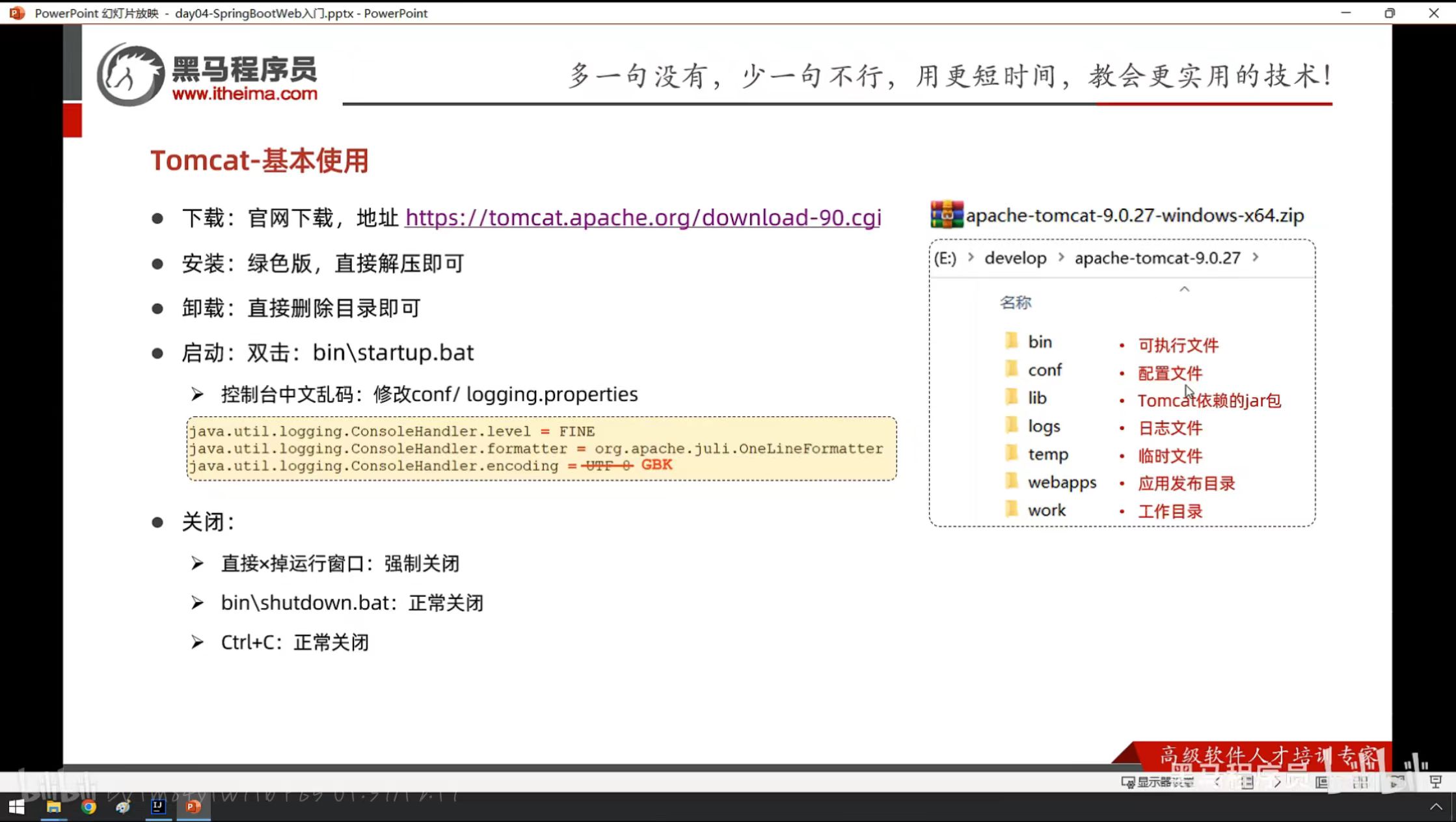Image resolution: width=1456 pixels, height=822 pixels.
Task: Open Chrome from the taskbar
Action: (88, 807)
